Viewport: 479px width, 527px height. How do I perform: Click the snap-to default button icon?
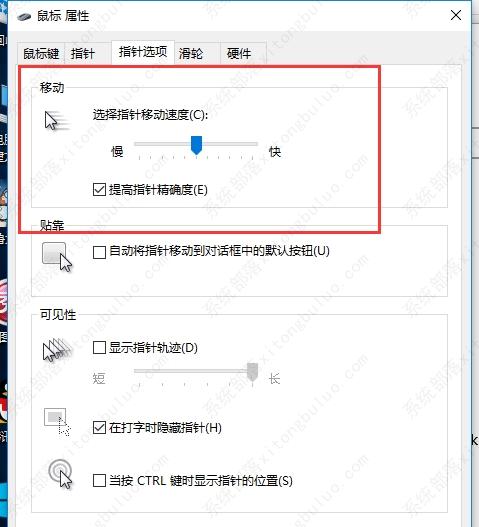pyautogui.click(x=57, y=257)
